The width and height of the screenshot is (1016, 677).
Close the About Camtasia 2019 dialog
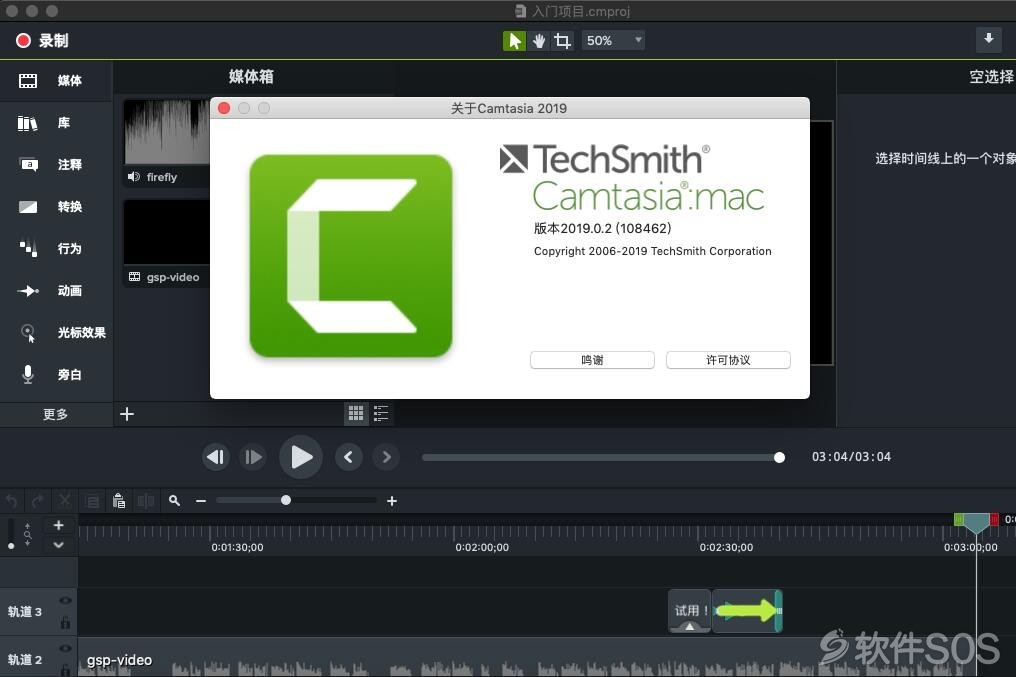[224, 108]
